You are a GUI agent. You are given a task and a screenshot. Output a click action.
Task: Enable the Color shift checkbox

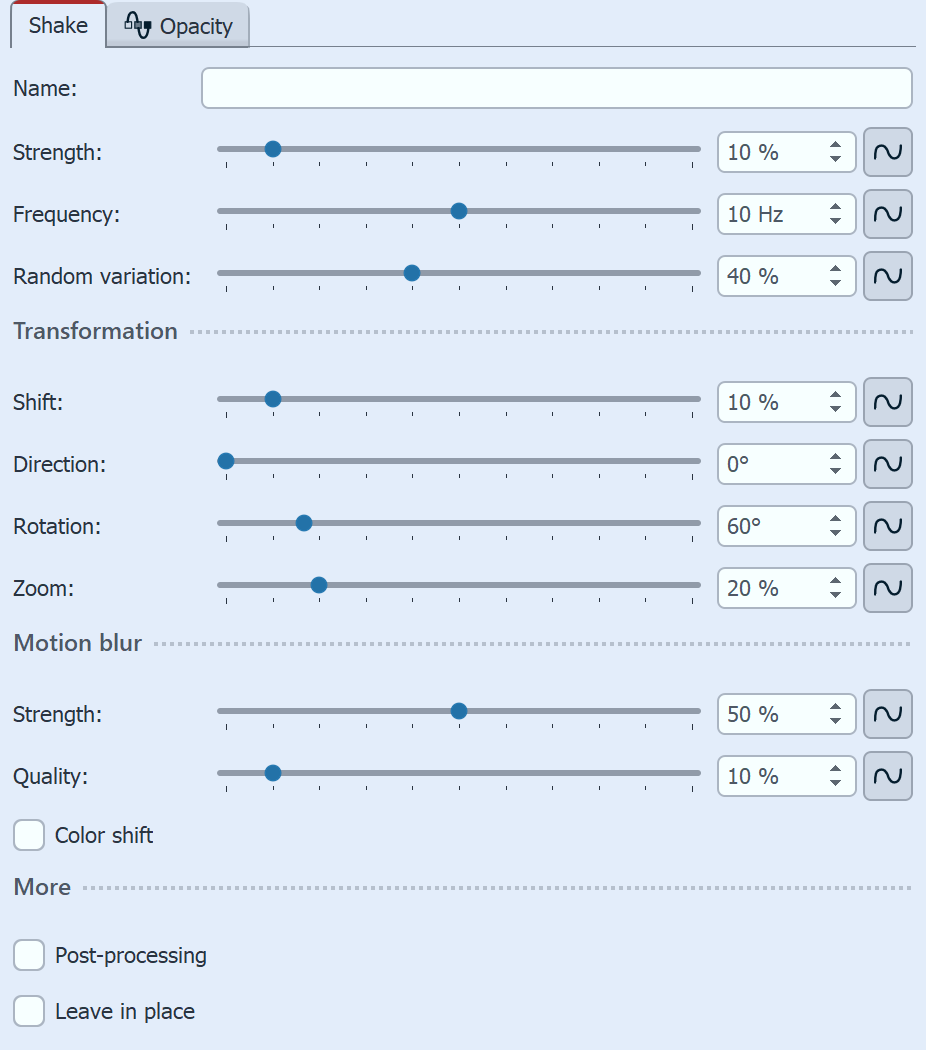[x=28, y=834]
